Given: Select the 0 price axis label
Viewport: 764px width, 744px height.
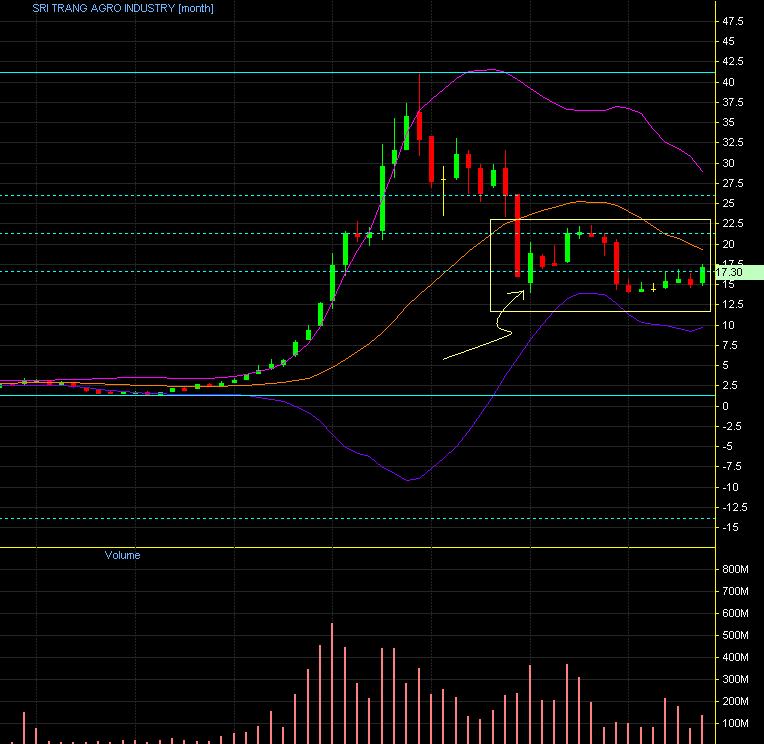Looking at the screenshot, I should point(726,406).
